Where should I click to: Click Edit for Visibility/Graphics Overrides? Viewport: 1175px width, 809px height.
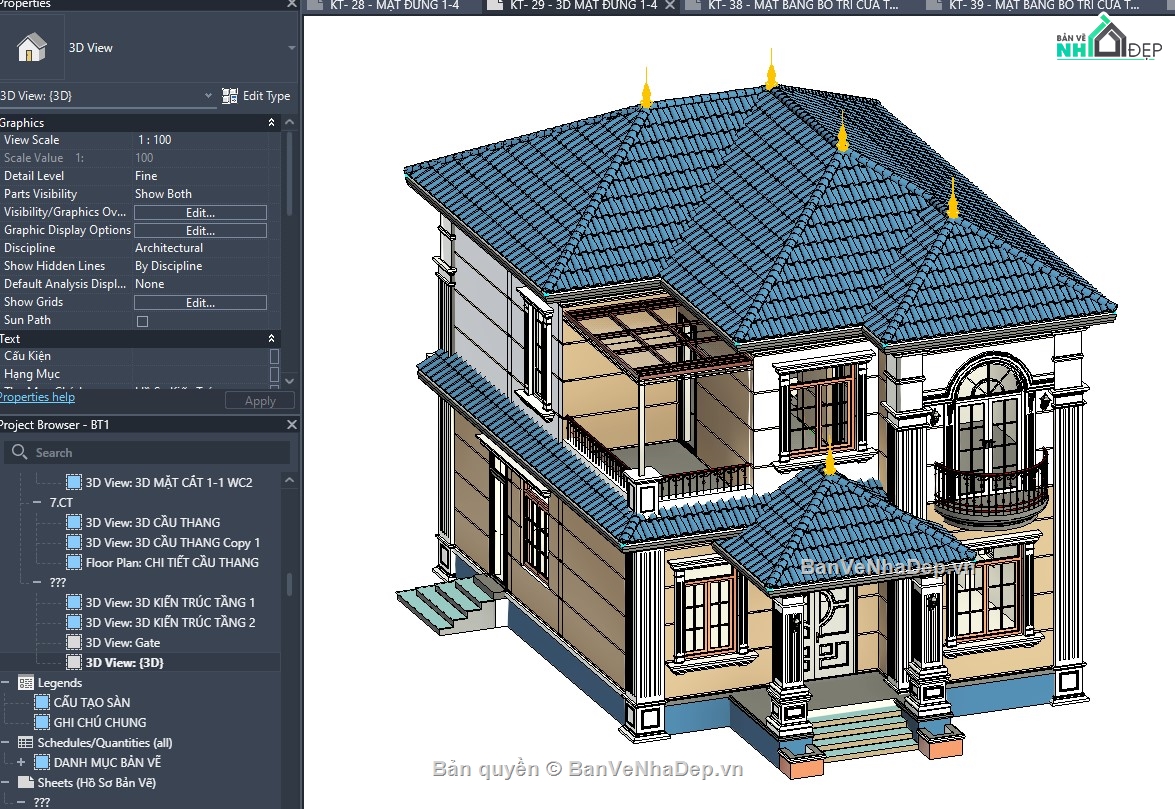(200, 213)
